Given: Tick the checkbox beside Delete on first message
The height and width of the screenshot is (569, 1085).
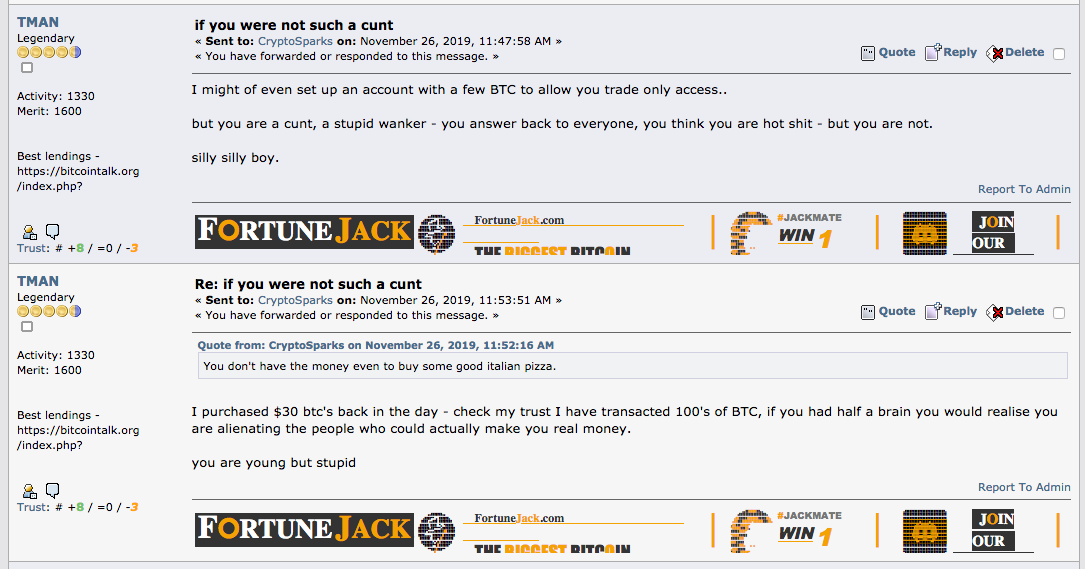Looking at the screenshot, I should tap(1059, 54).
